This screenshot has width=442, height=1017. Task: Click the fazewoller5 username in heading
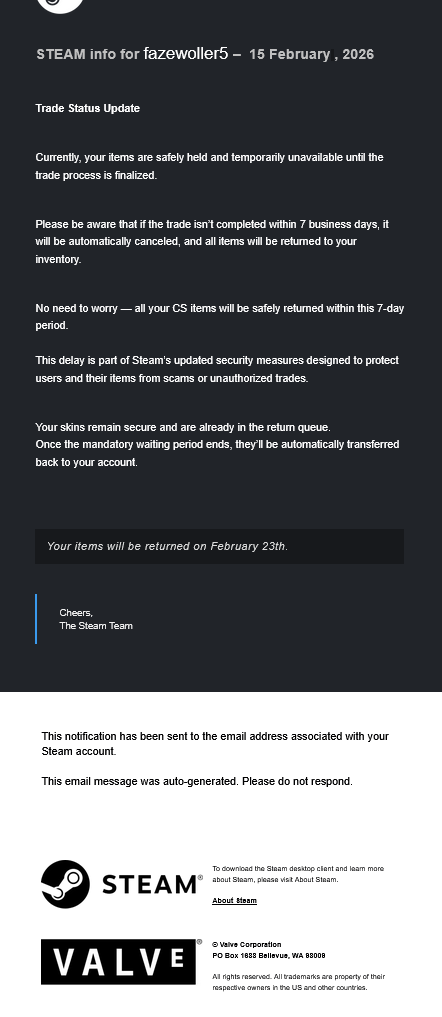click(186, 54)
